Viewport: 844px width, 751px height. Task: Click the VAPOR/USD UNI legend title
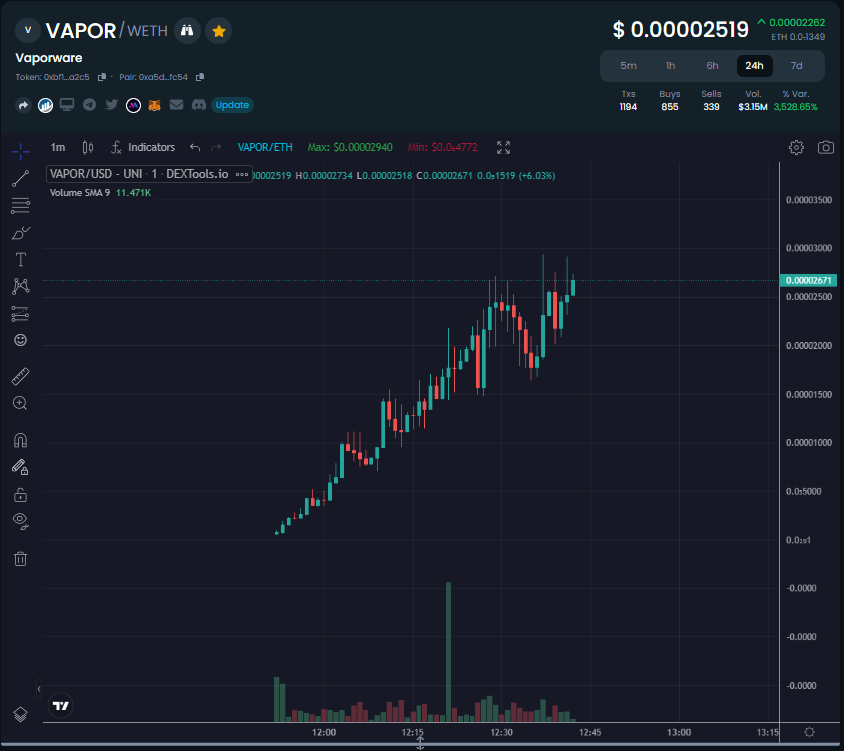[x=139, y=174]
